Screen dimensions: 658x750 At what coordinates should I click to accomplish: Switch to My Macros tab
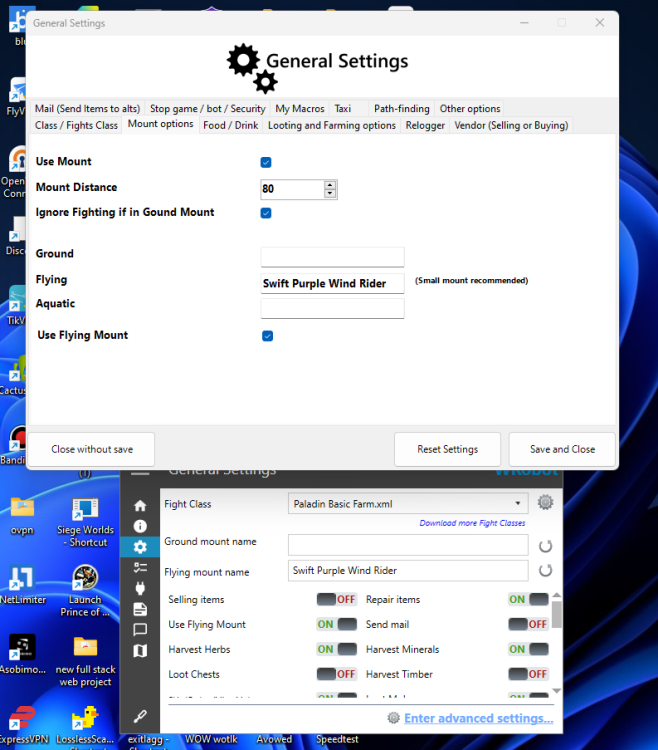pos(300,109)
